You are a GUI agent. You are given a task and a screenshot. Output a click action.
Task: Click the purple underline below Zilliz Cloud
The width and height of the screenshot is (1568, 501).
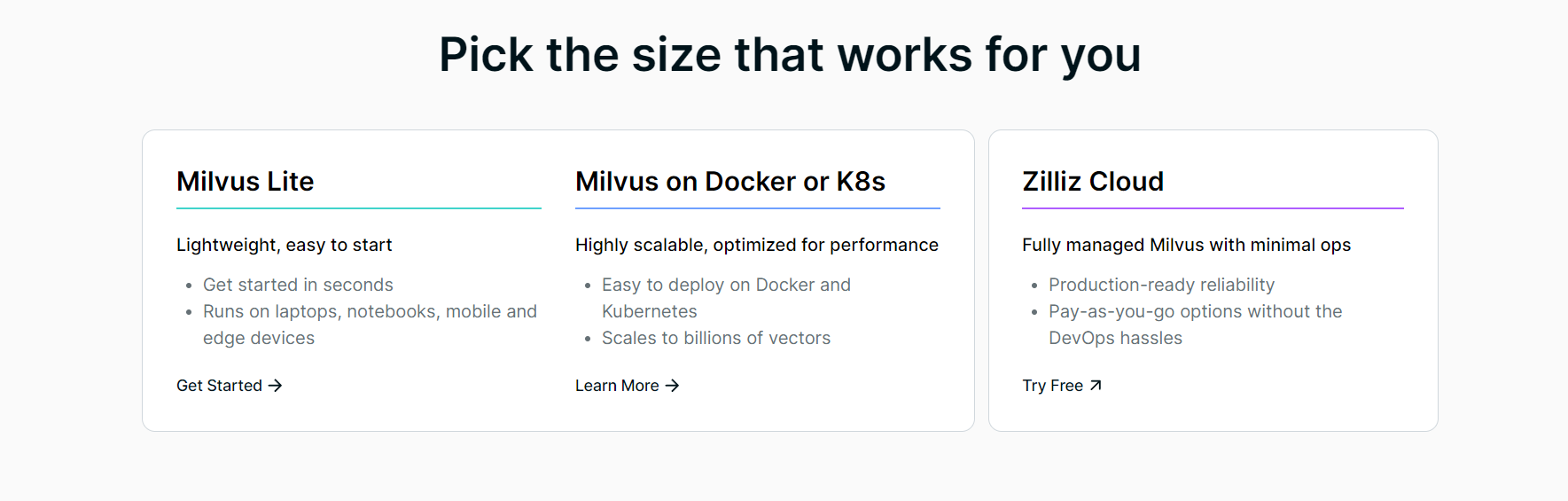coord(1213,208)
